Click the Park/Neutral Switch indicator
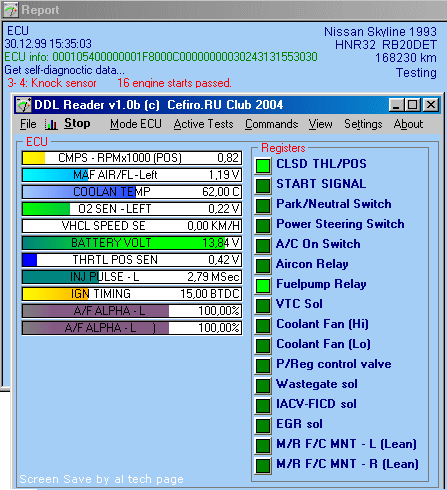The width and height of the screenshot is (447, 490). pyautogui.click(x=263, y=206)
